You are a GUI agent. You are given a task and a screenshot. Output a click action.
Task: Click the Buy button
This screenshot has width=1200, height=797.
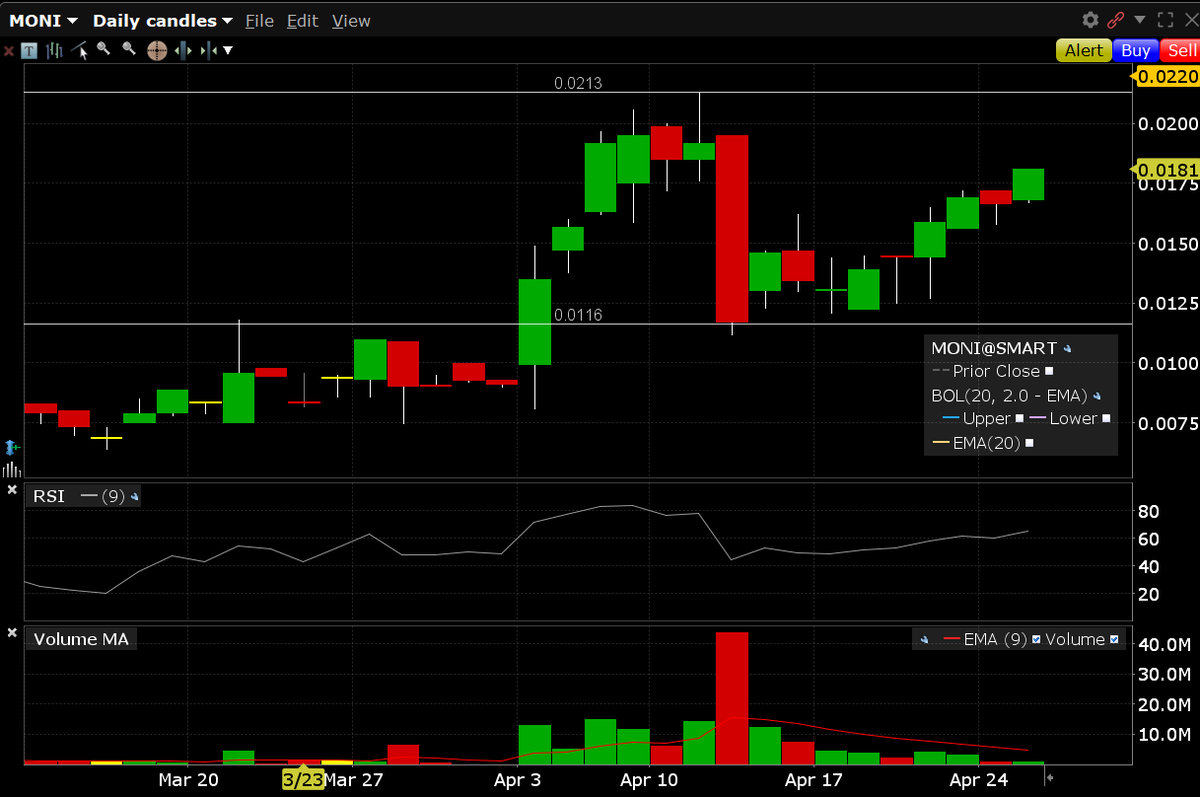tap(1136, 50)
